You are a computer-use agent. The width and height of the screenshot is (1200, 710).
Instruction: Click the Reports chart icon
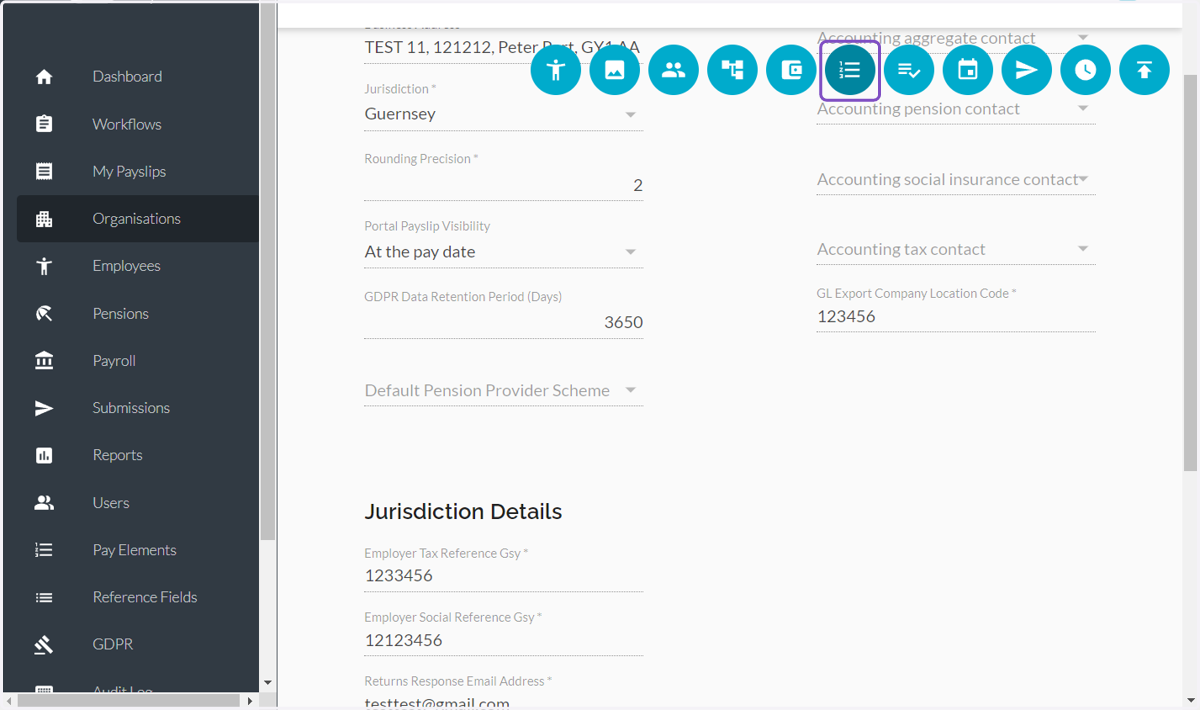[44, 455]
